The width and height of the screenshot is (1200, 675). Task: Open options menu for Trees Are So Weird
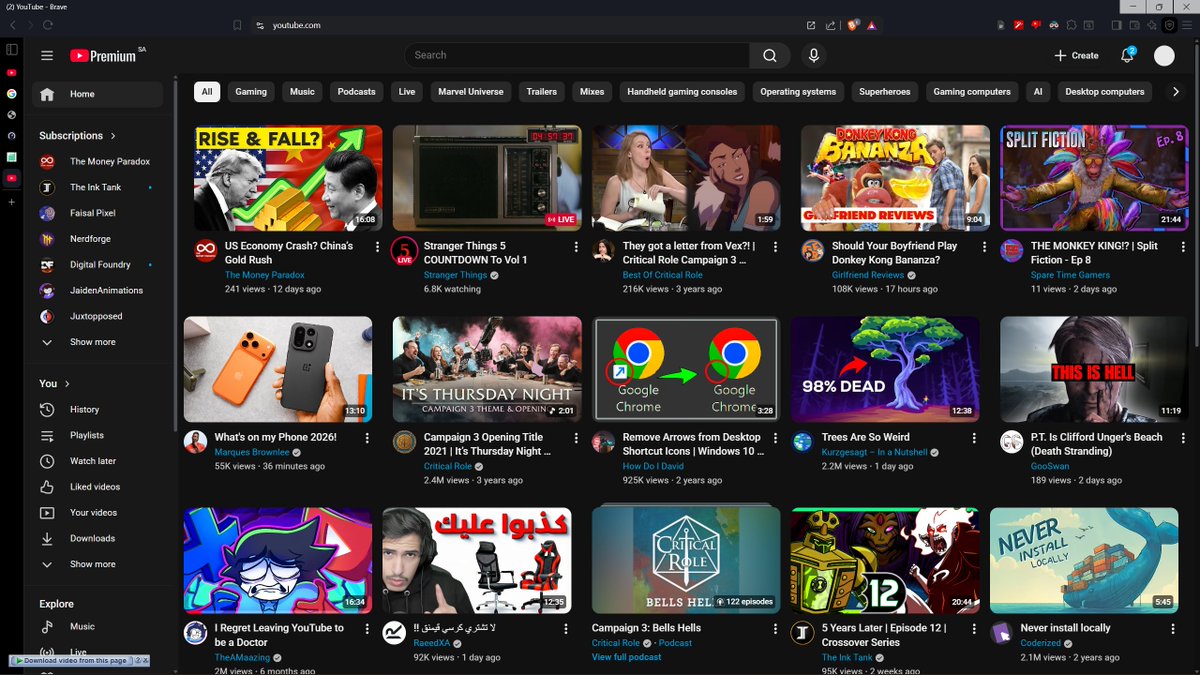pyautogui.click(x=974, y=438)
